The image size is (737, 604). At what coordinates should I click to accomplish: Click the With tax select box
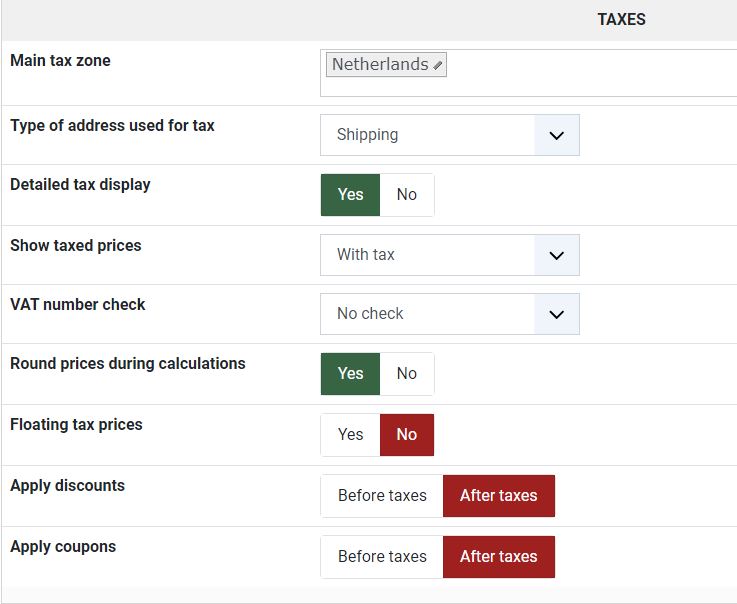tap(427, 255)
